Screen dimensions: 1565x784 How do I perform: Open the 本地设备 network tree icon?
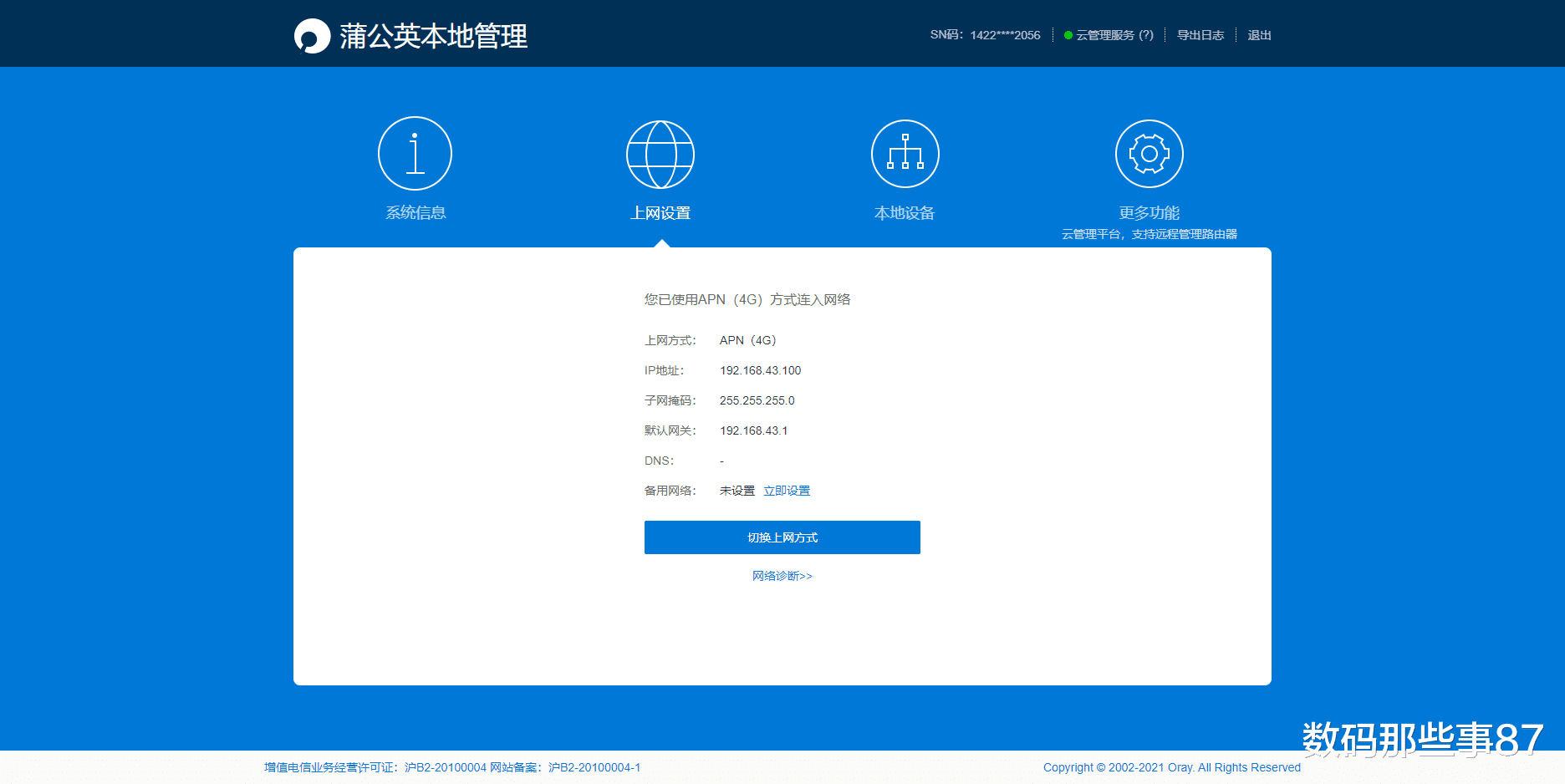coord(905,154)
